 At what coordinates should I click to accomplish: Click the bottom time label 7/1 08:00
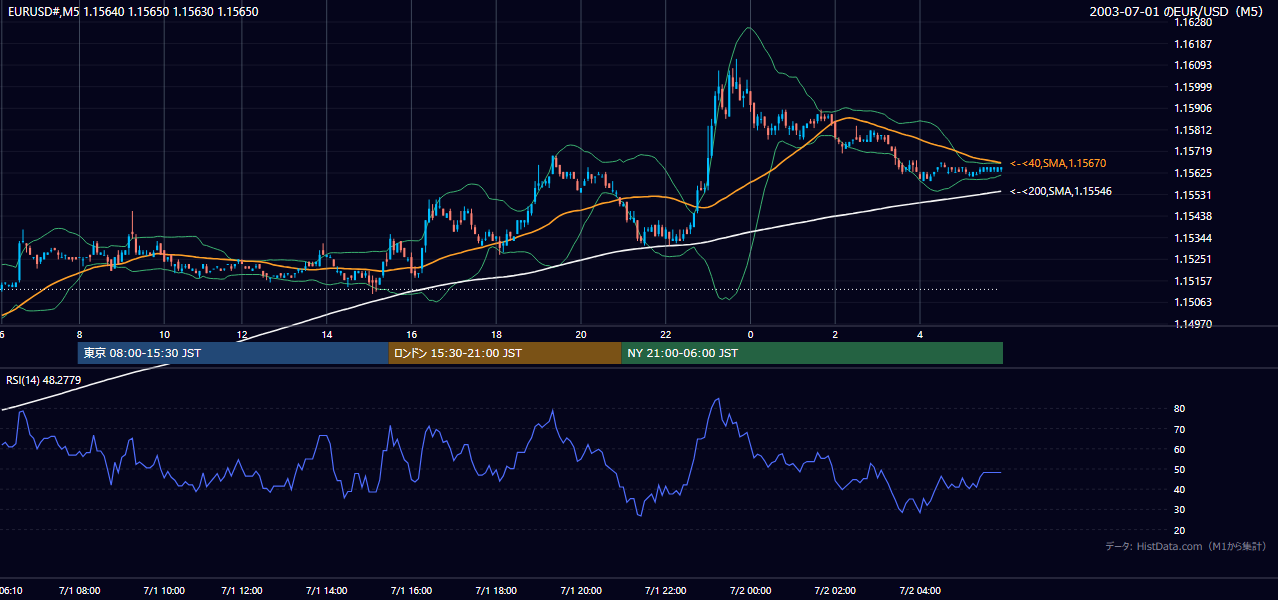[x=79, y=591]
